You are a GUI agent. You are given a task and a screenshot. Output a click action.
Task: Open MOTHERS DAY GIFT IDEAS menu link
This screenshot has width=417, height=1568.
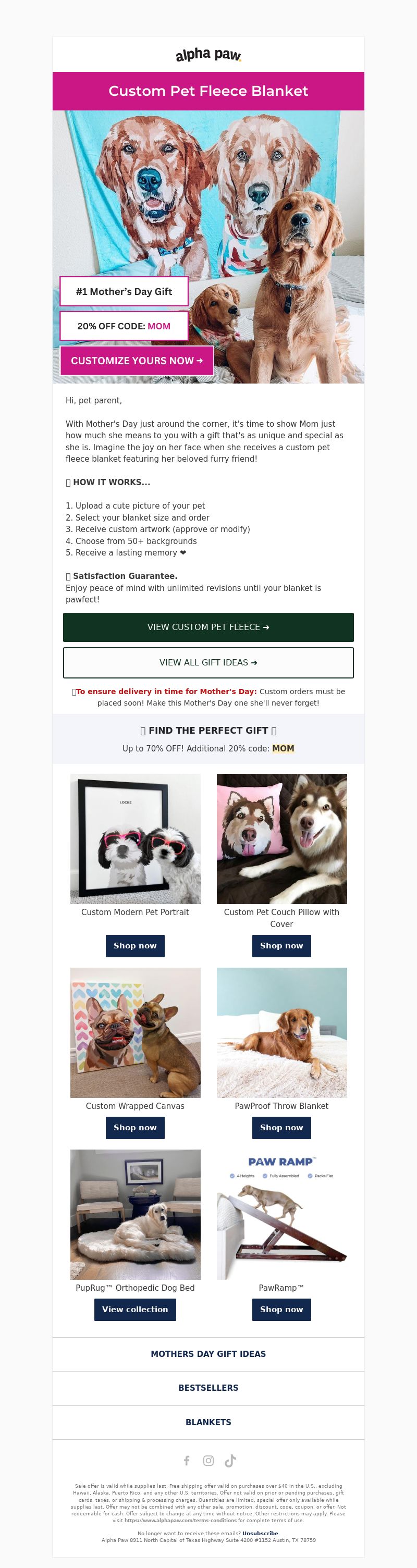[208, 1354]
